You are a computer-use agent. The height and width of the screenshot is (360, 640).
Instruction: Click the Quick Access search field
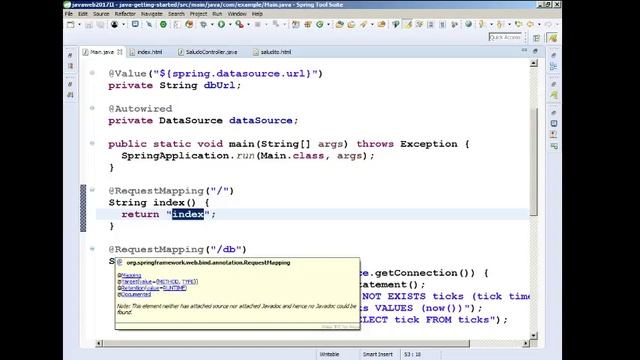click(x=505, y=37)
